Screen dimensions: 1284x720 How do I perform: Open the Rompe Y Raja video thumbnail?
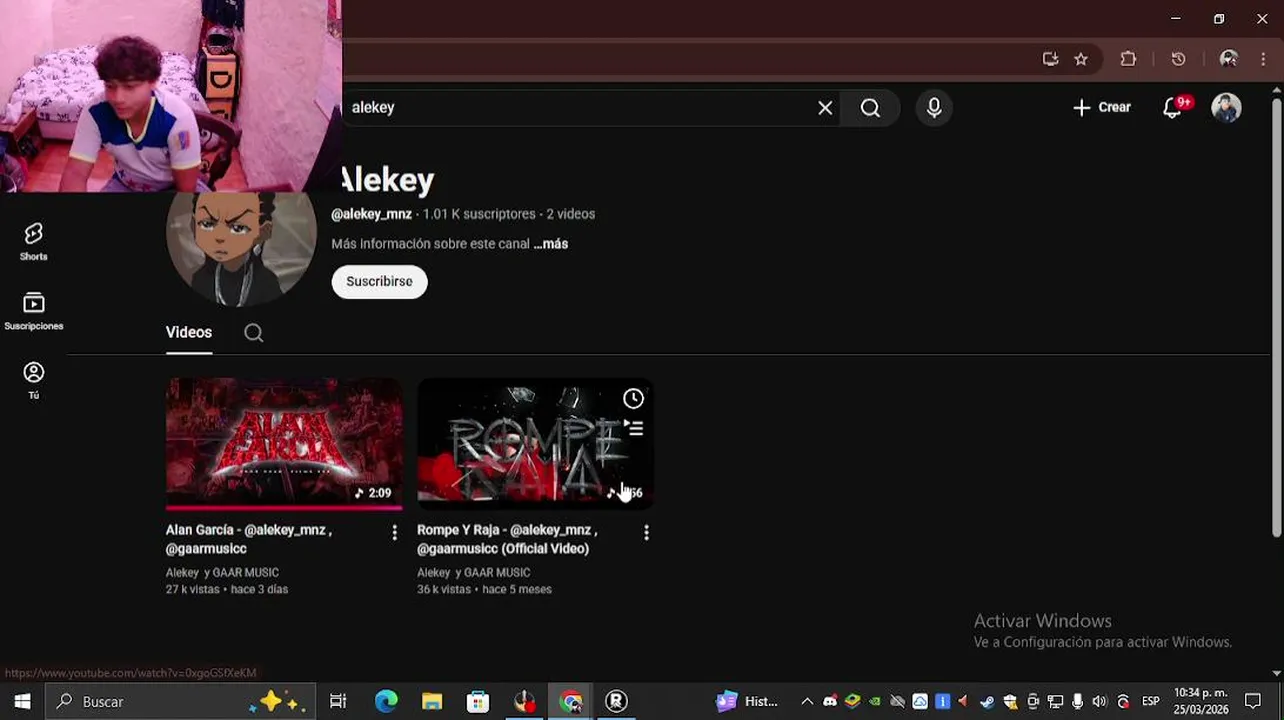[535, 444]
